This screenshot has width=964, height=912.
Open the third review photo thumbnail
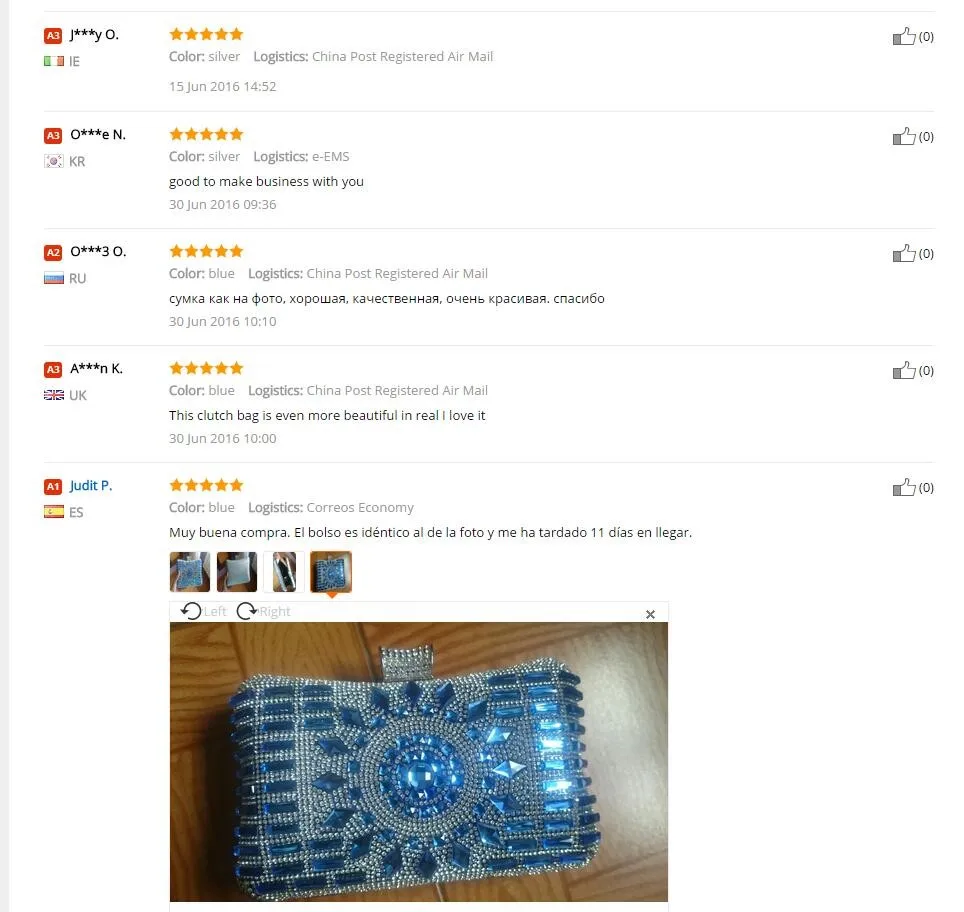[284, 572]
